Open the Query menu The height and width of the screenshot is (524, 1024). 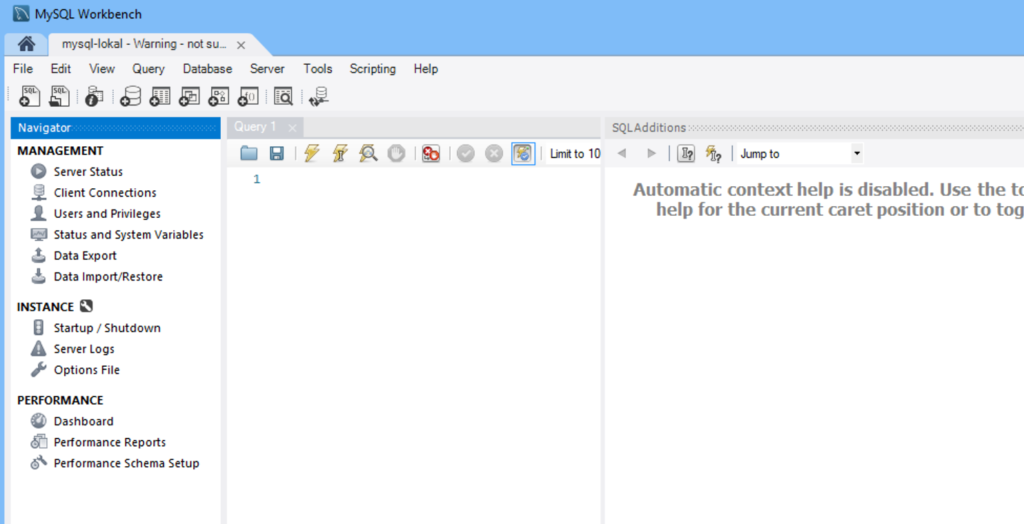[x=148, y=69]
